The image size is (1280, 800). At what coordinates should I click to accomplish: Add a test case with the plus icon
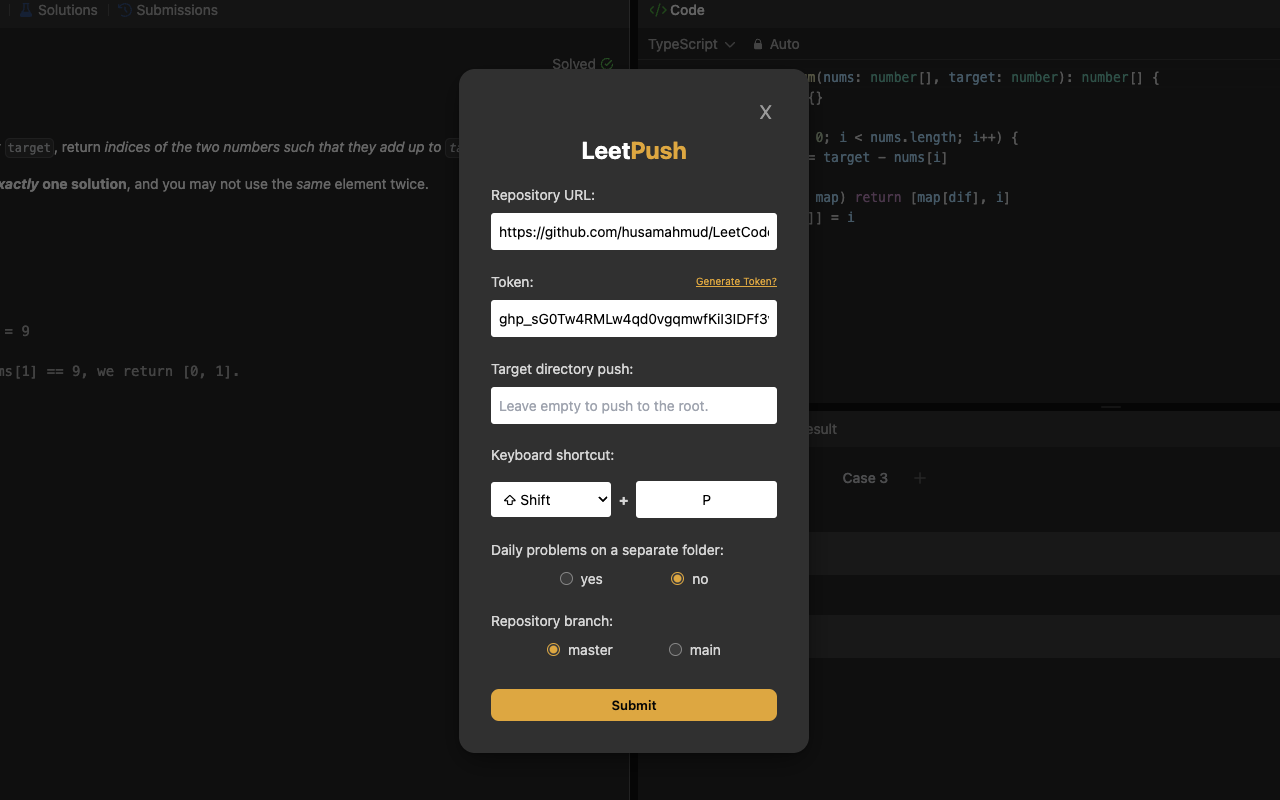919,477
